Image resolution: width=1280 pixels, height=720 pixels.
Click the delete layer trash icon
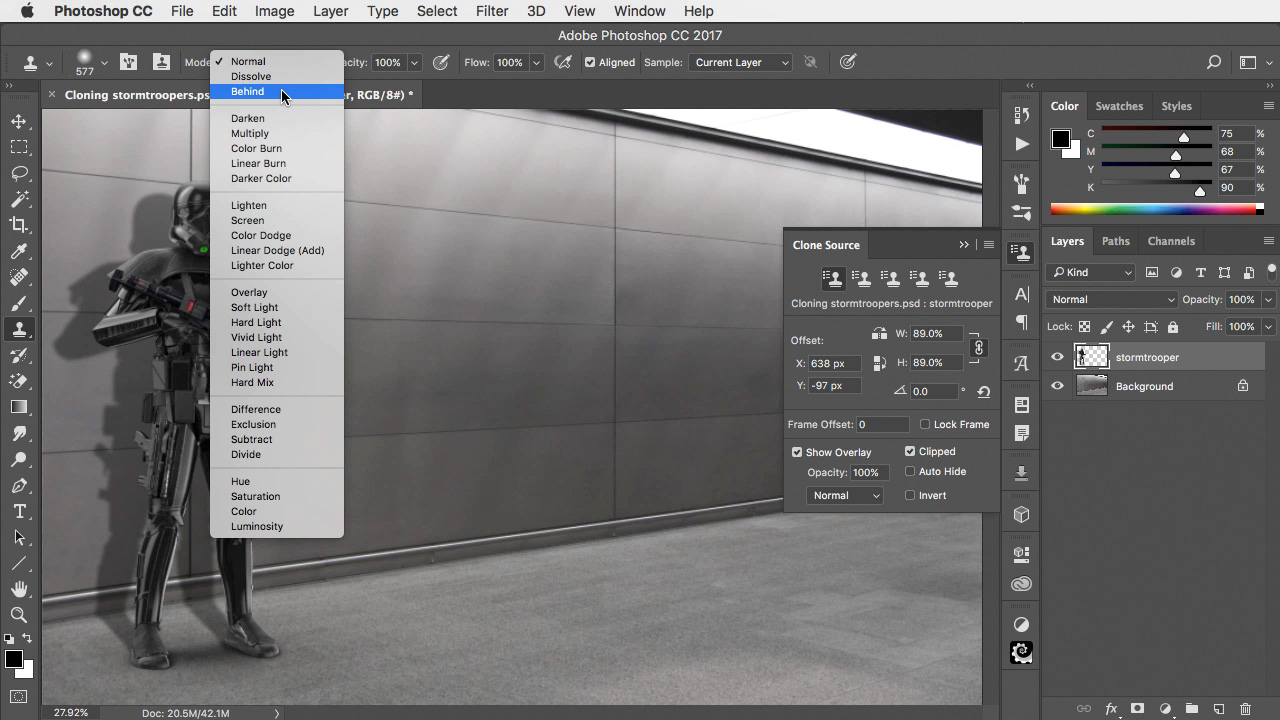pyautogui.click(x=1245, y=709)
